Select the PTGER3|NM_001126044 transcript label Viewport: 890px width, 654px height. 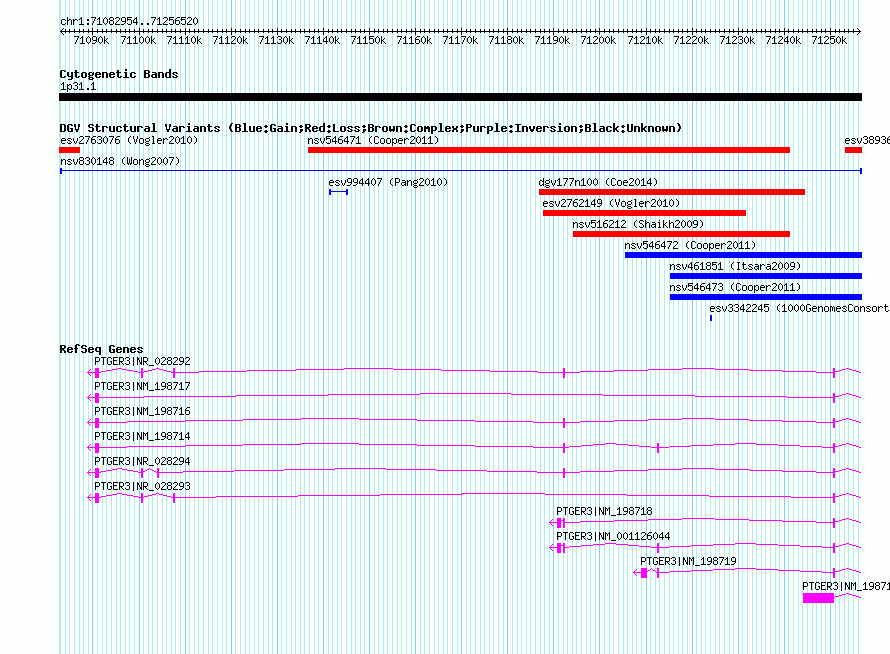point(613,536)
